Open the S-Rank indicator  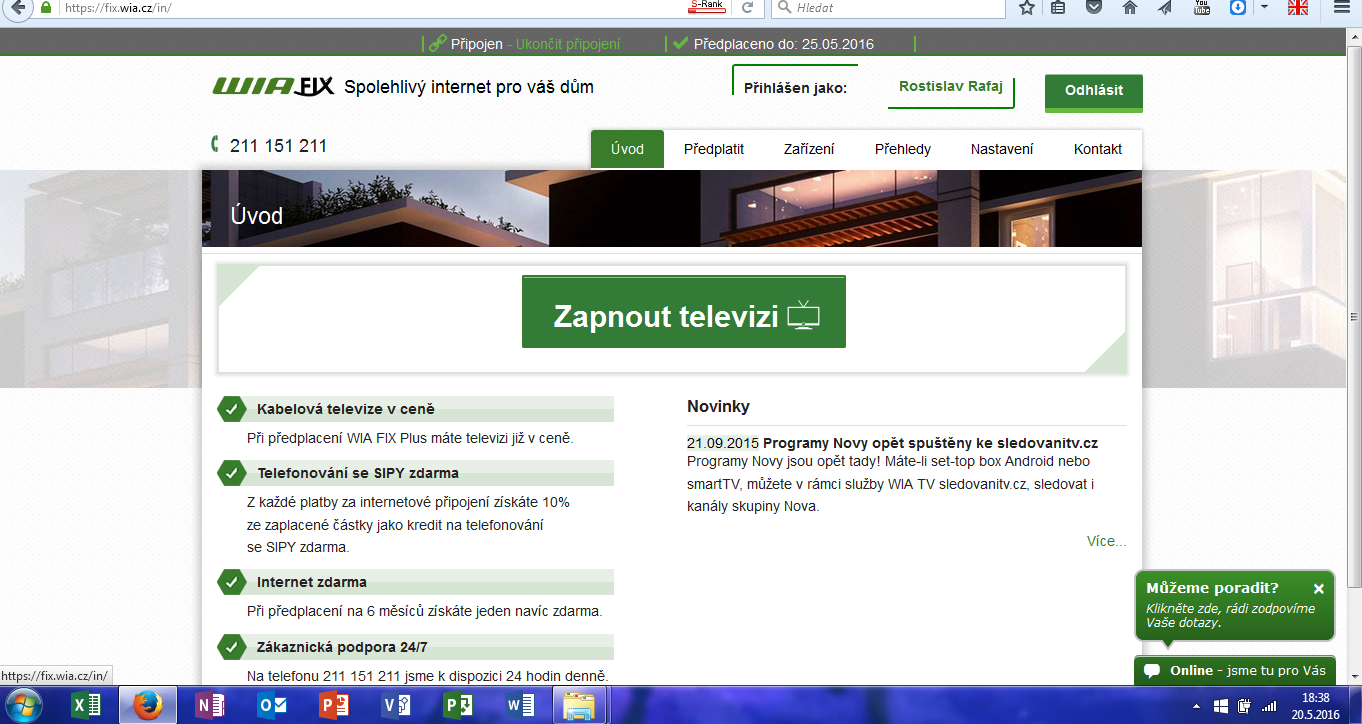pos(708,7)
